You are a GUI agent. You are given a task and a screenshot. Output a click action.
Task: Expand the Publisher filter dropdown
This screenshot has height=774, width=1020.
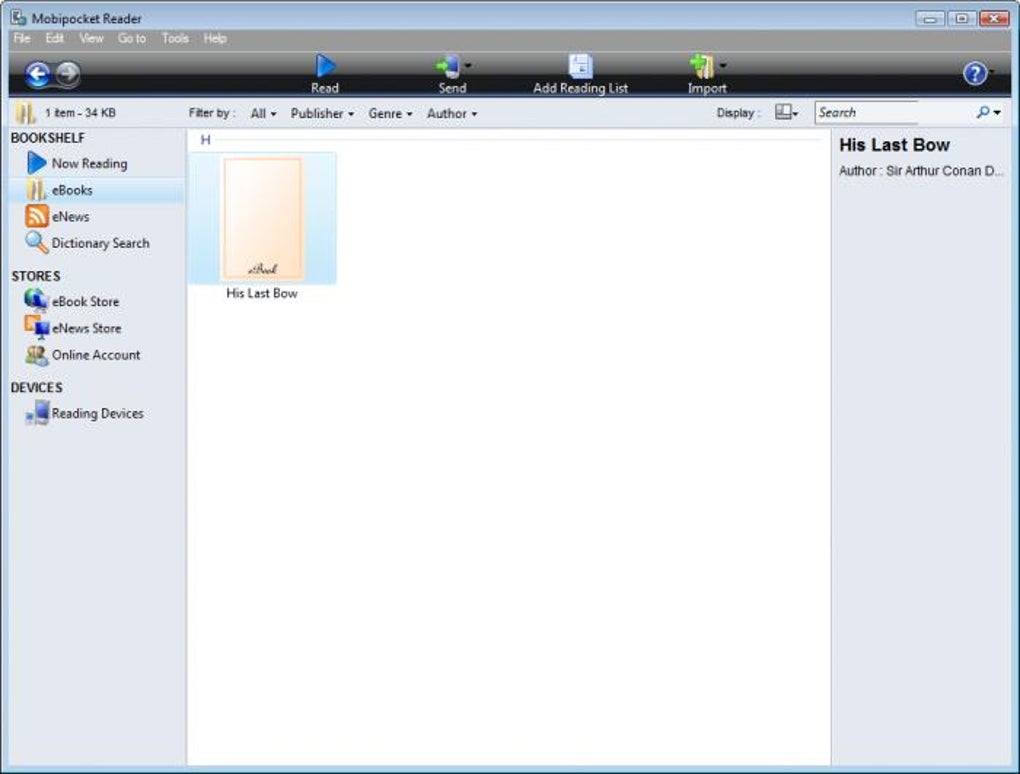coord(322,113)
